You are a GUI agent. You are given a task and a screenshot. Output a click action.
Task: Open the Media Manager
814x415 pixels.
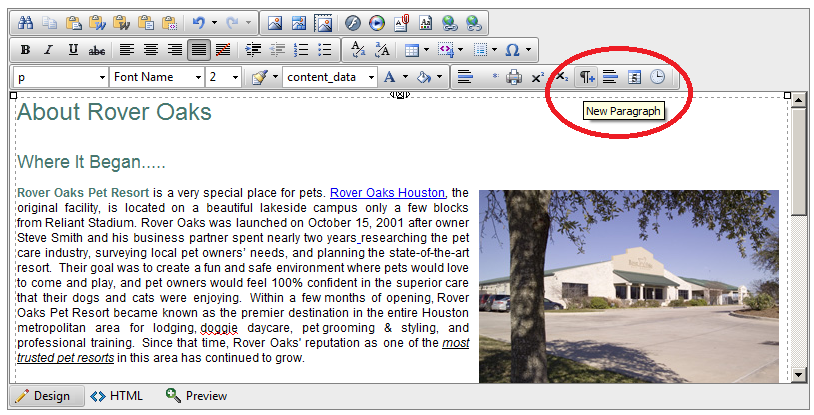pyautogui.click(x=377, y=22)
